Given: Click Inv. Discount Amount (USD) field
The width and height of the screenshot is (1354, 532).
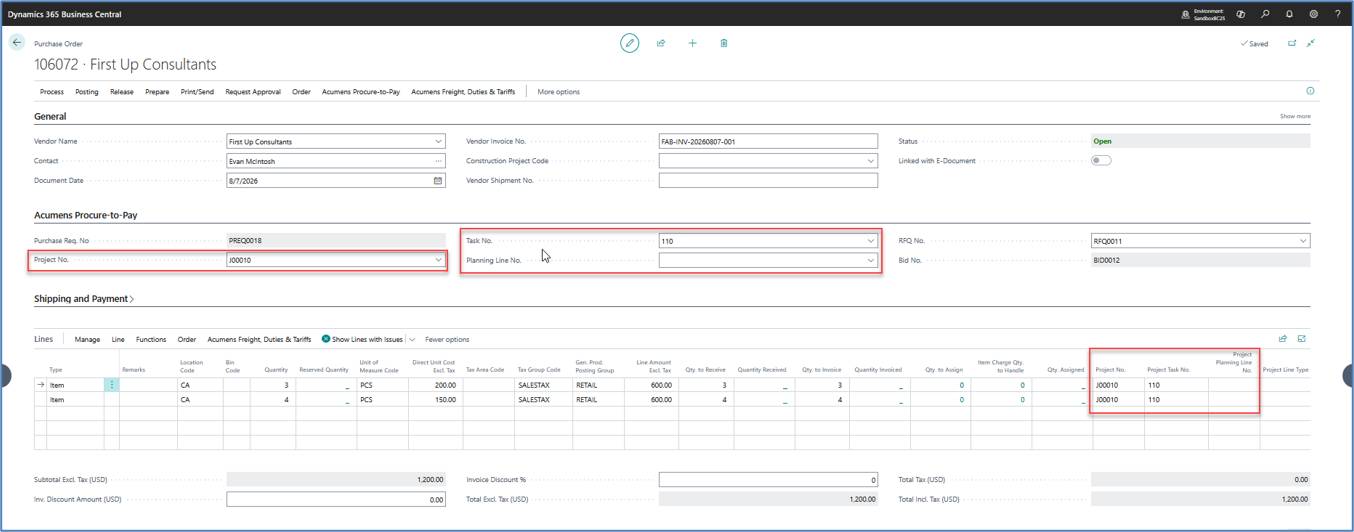Looking at the screenshot, I should tap(336, 499).
